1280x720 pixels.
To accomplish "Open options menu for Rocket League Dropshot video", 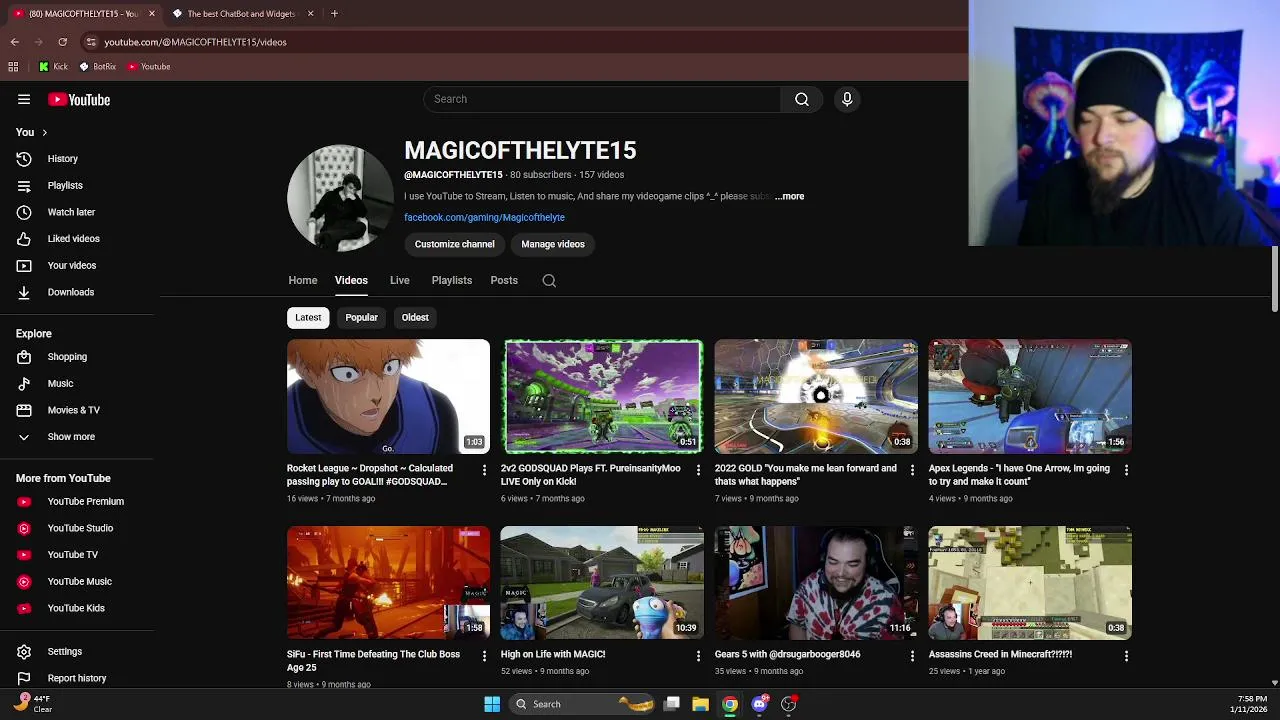I will pyautogui.click(x=484, y=470).
